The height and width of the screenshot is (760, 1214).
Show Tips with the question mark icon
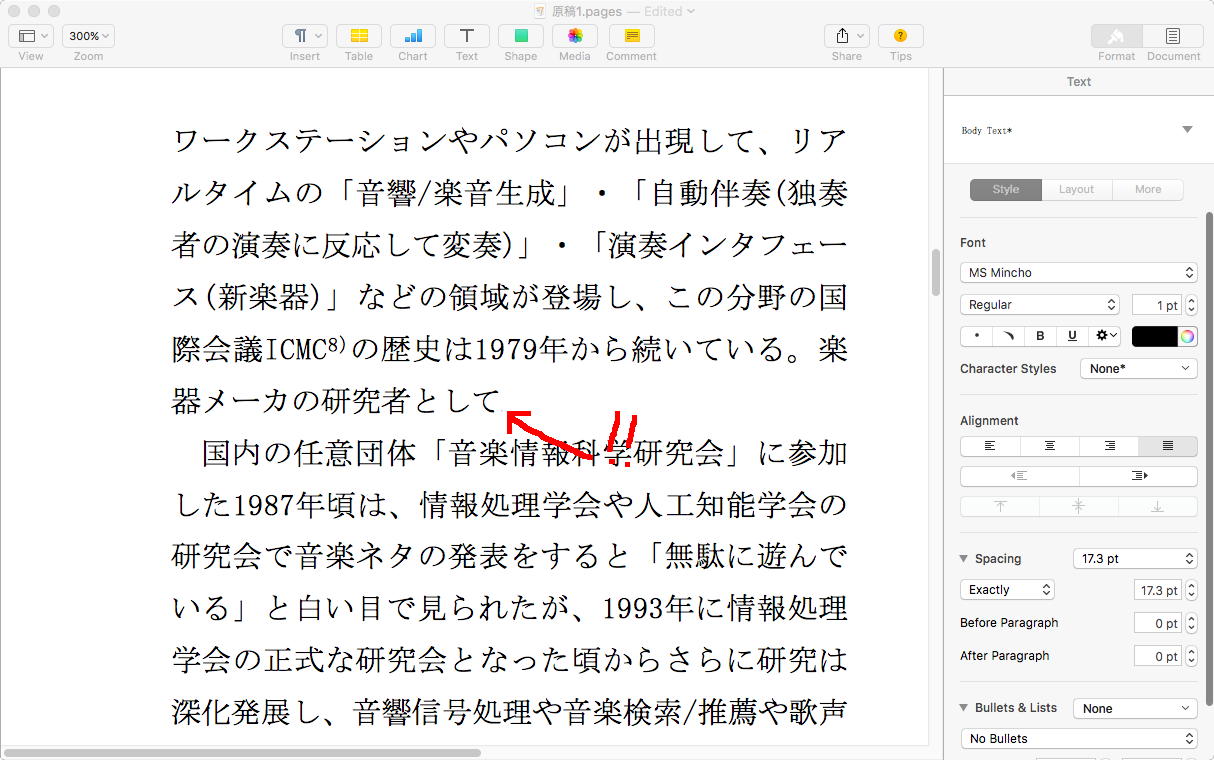pos(900,36)
